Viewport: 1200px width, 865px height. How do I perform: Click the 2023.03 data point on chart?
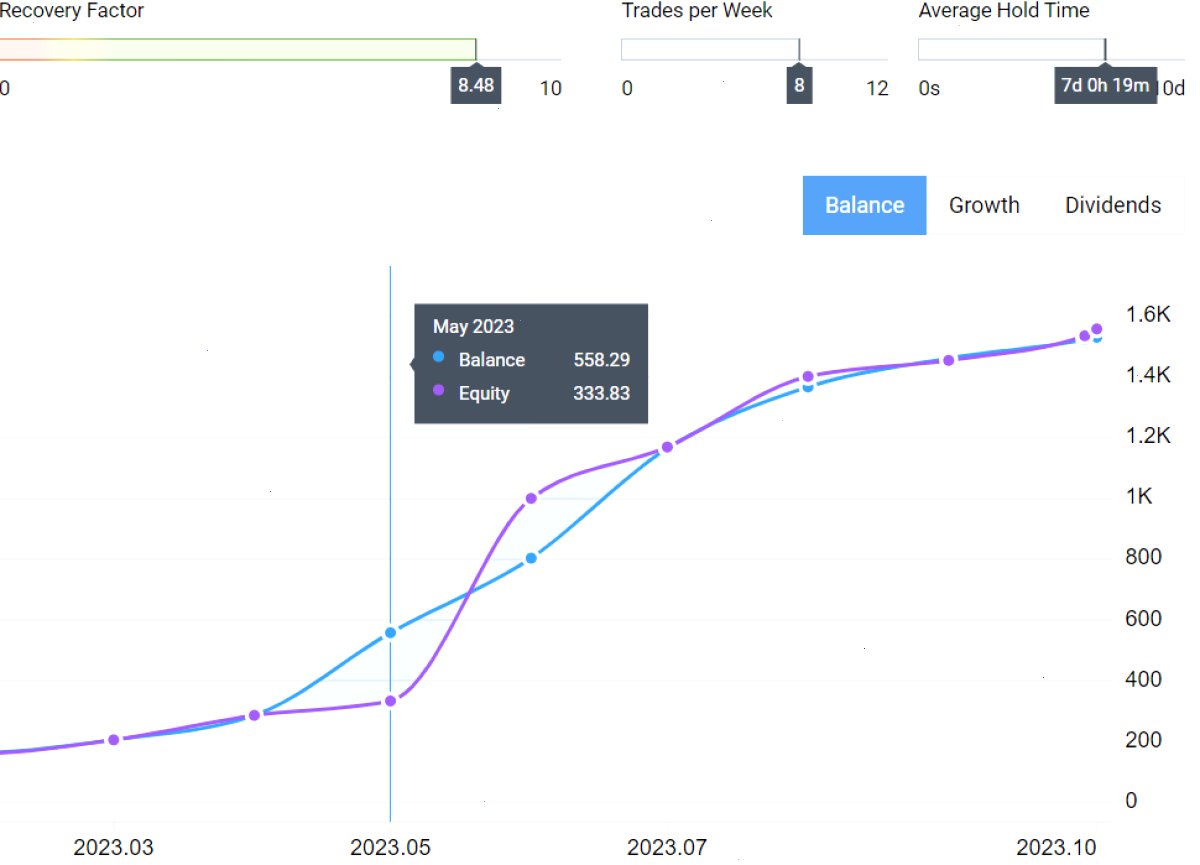tap(113, 739)
